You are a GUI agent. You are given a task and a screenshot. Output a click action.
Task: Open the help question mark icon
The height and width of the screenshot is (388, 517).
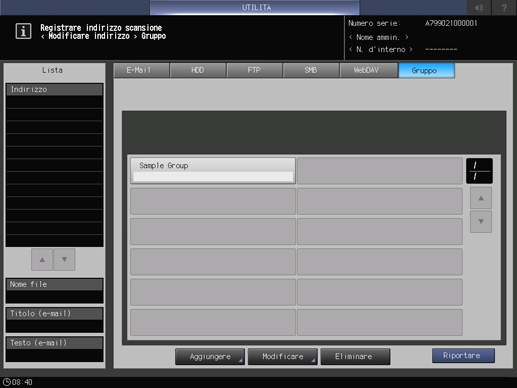504,7
